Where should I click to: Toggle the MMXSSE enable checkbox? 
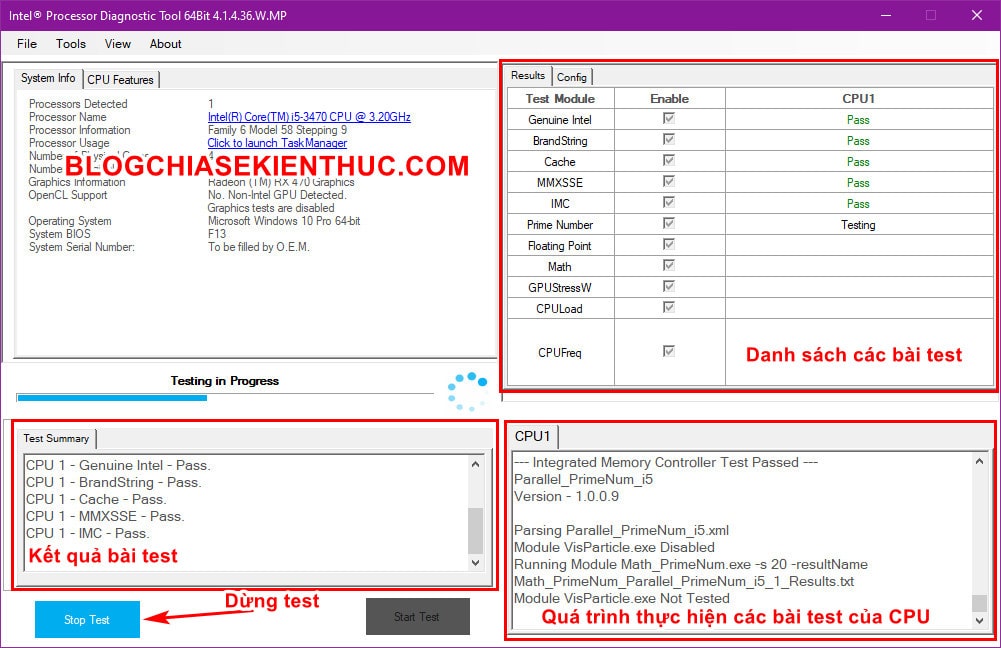(x=669, y=181)
